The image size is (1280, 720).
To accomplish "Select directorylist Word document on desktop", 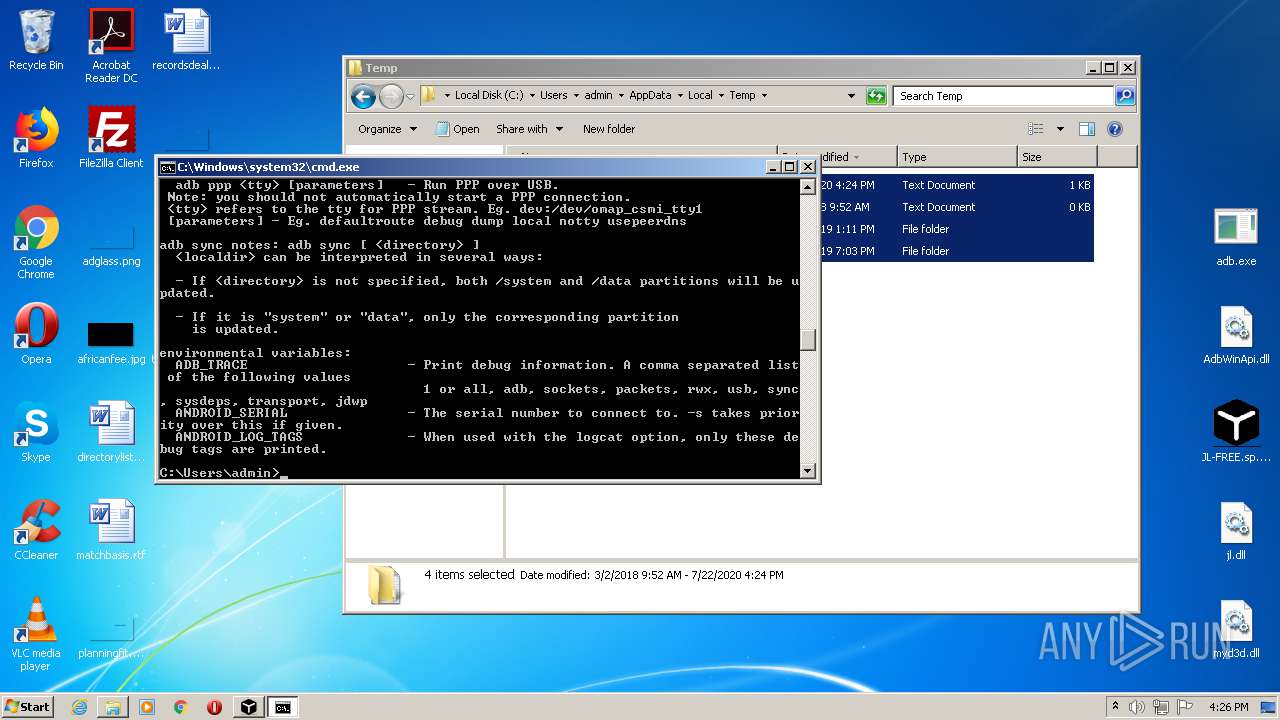I will pyautogui.click(x=111, y=432).
